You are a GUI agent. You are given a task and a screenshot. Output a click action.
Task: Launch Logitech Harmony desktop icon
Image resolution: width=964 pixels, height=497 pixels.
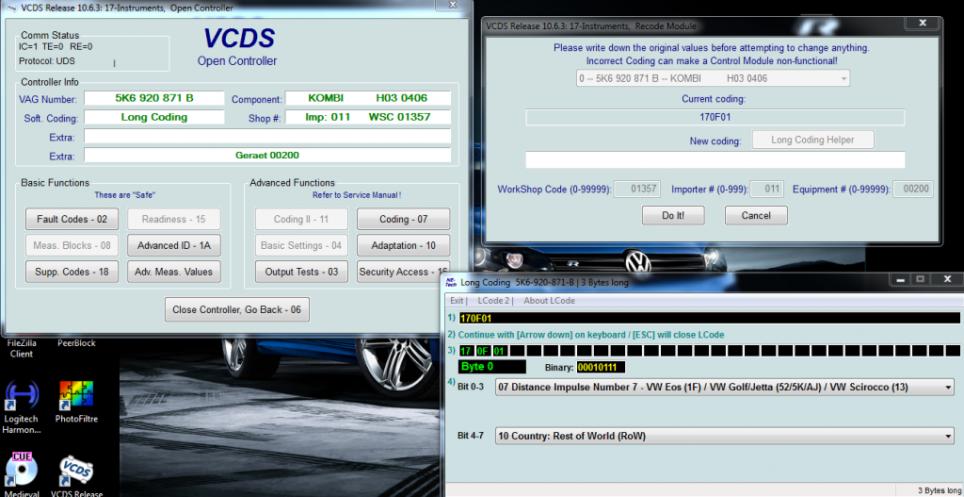pos(22,405)
